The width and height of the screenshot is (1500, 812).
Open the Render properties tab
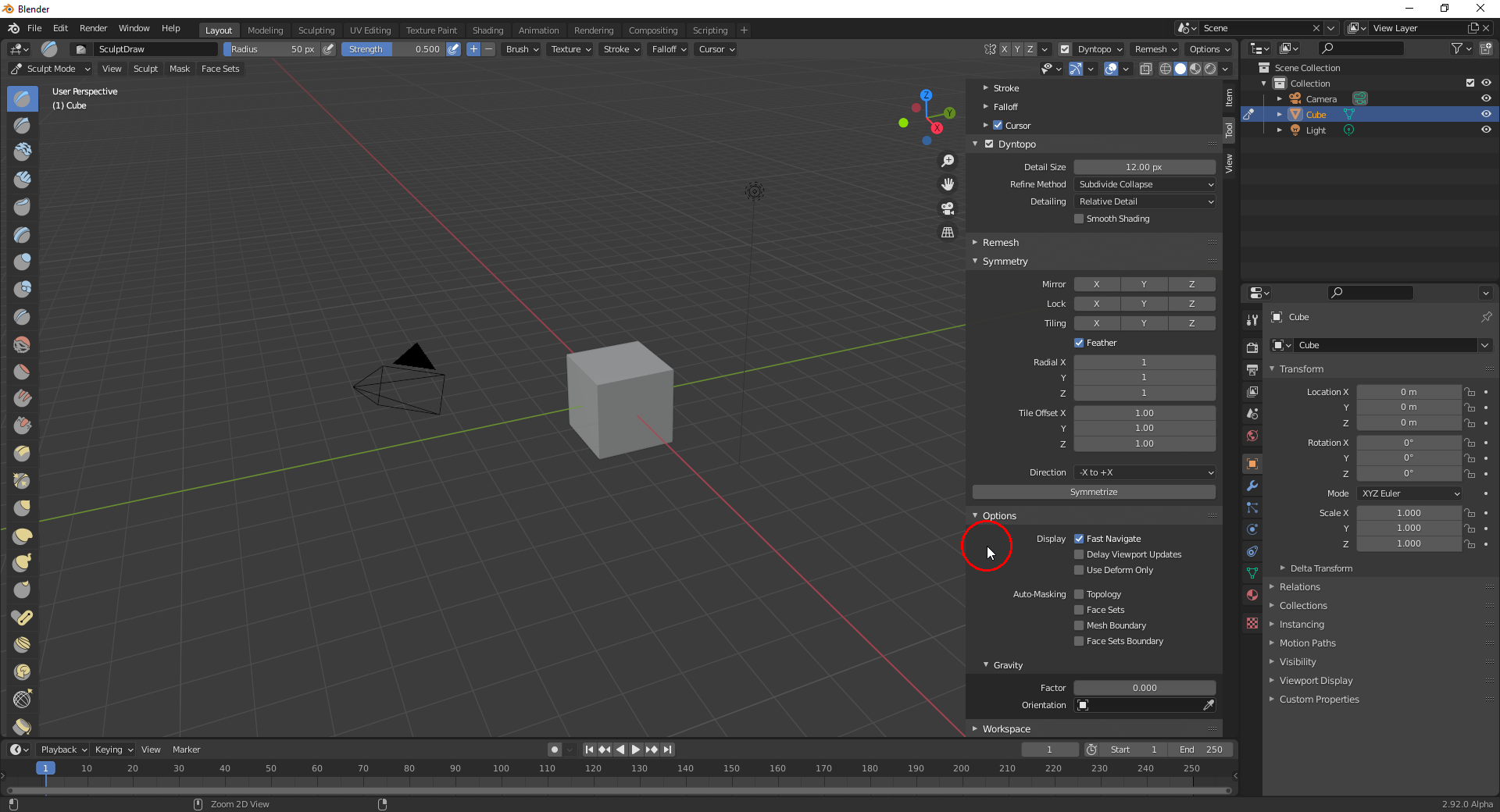pos(1252,346)
